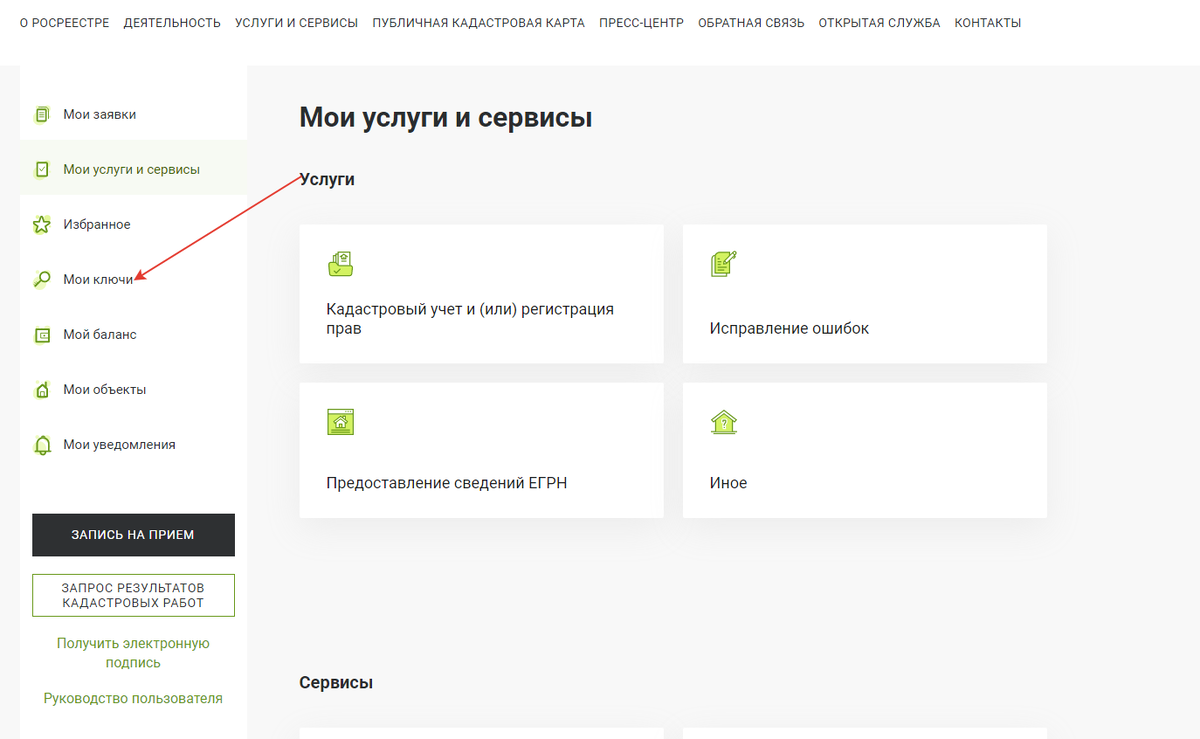Open Мои заявки in sidebar
The width and height of the screenshot is (1200, 739).
99,114
